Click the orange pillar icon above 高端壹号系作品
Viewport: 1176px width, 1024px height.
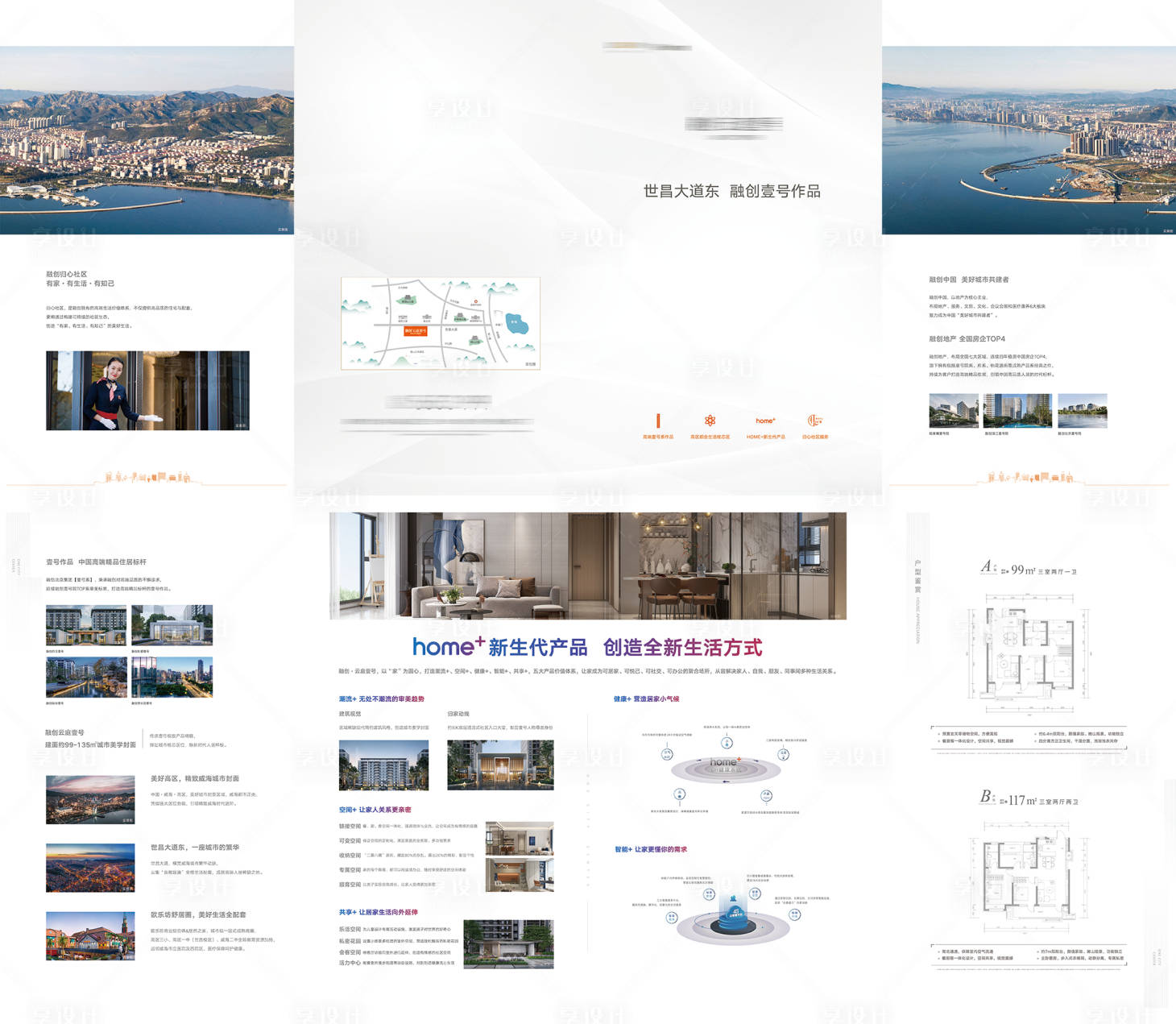click(658, 421)
